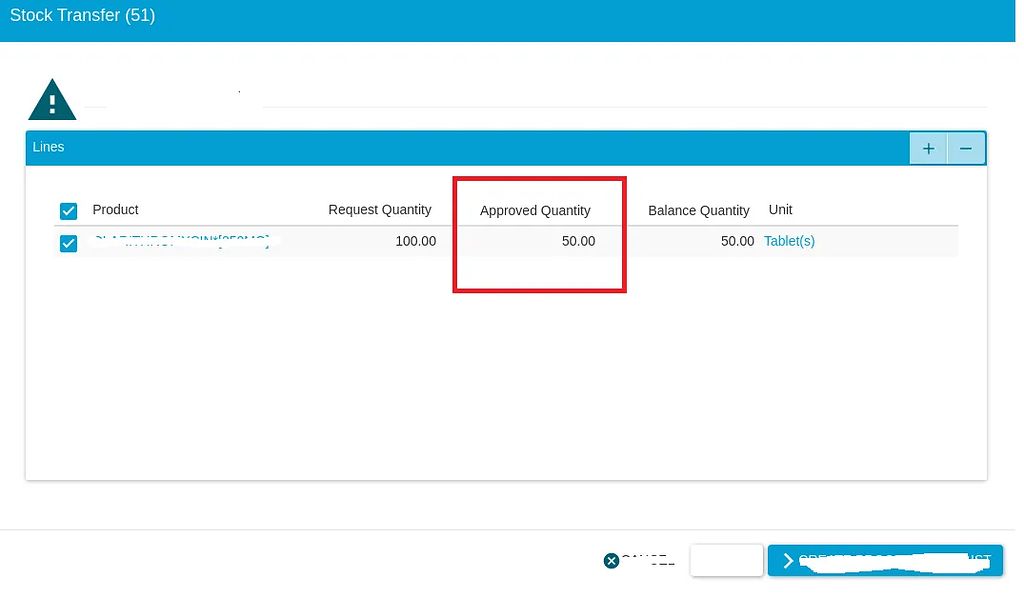Open the Tablet(s) unit link
Viewport: 1024px width, 598px height.
(x=789, y=241)
